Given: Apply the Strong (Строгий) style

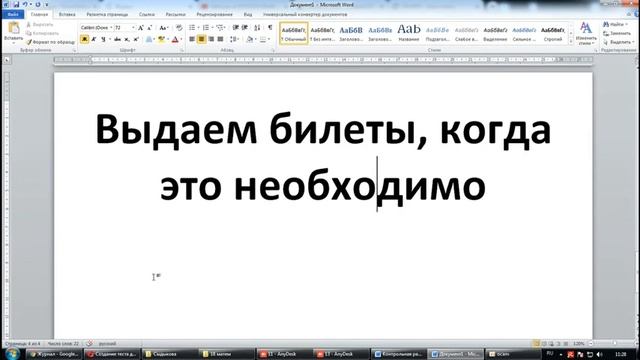Looking at the screenshot, I should (553, 33).
